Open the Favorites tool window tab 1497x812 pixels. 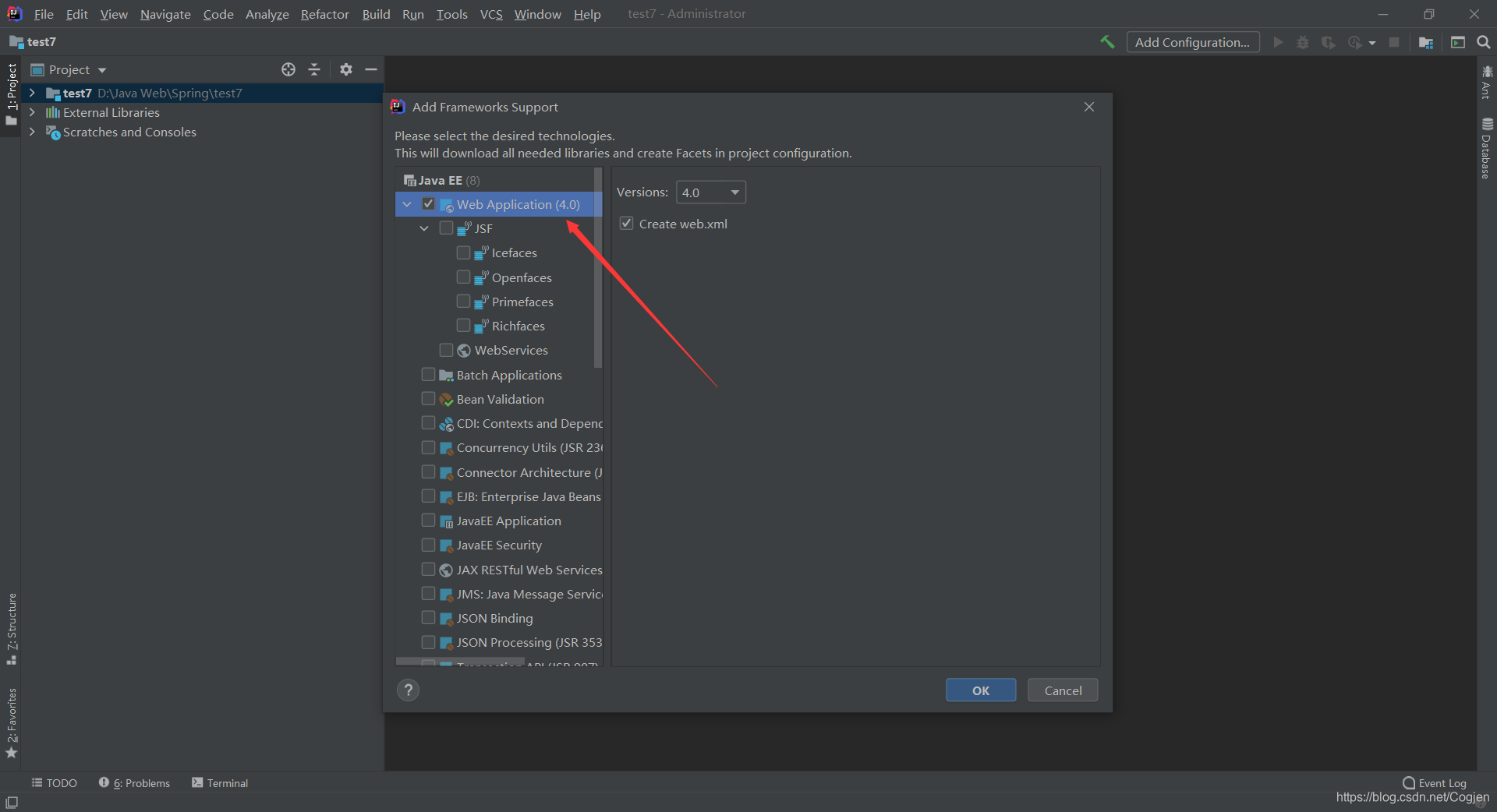tap(12, 723)
